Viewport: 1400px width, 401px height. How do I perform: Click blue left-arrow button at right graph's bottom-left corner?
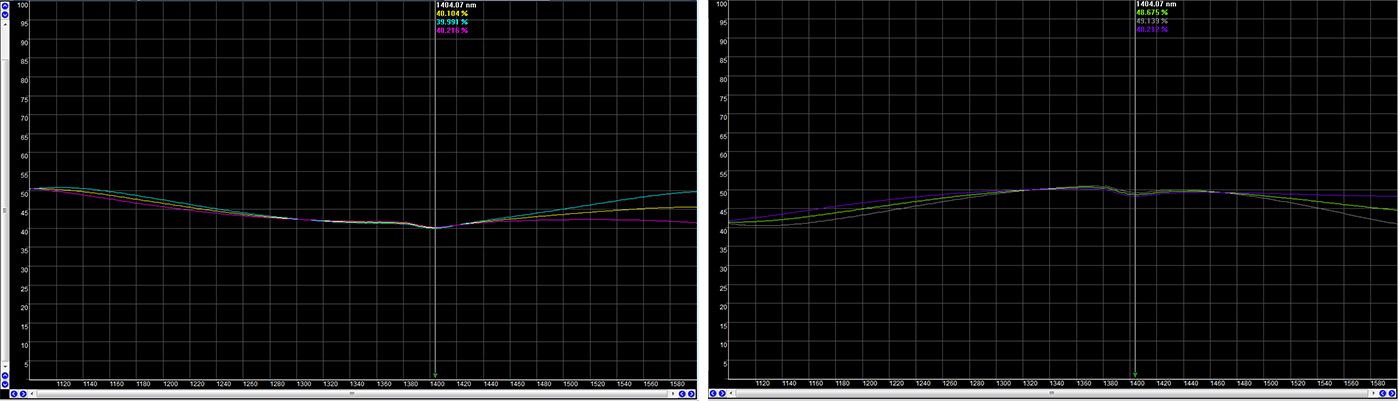tap(715, 394)
